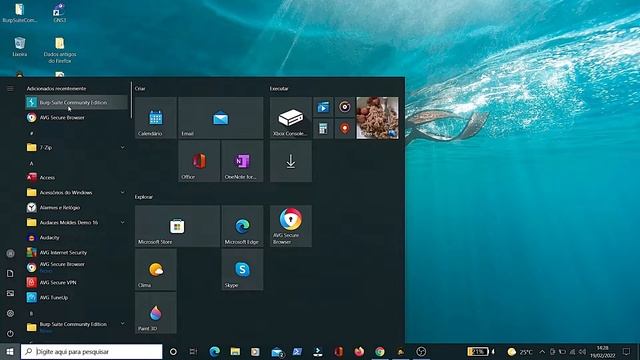Viewport: 640px width, 360px height.
Task: Launch AVG TuneUp
Action: [76, 298]
